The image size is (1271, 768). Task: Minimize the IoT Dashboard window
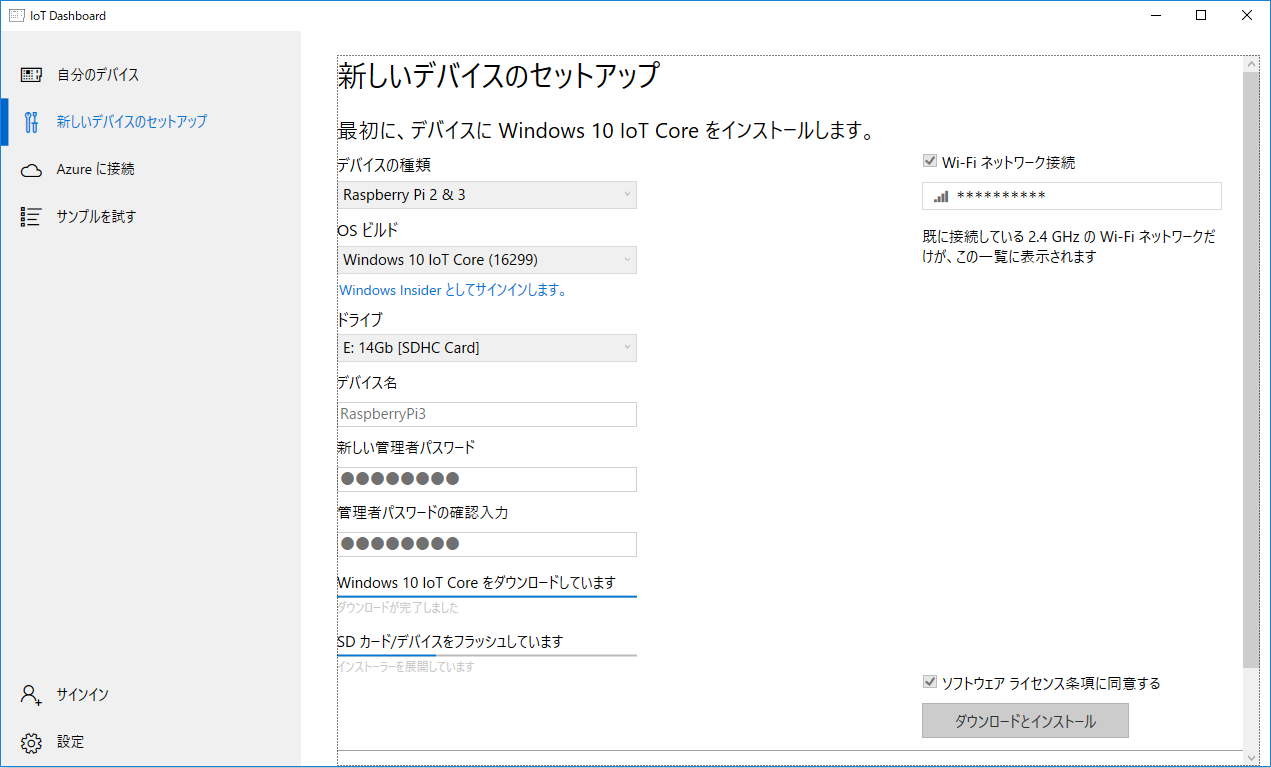click(x=1155, y=15)
